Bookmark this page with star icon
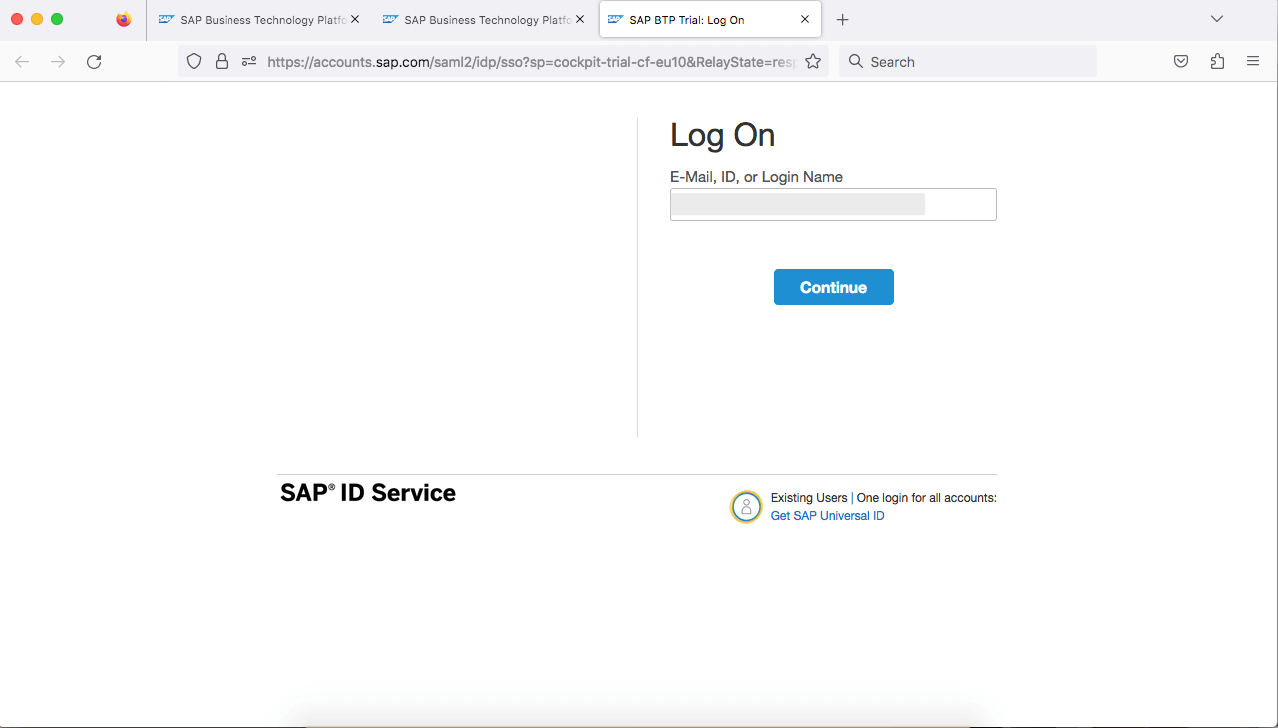Viewport: 1278px width, 728px height. [813, 62]
